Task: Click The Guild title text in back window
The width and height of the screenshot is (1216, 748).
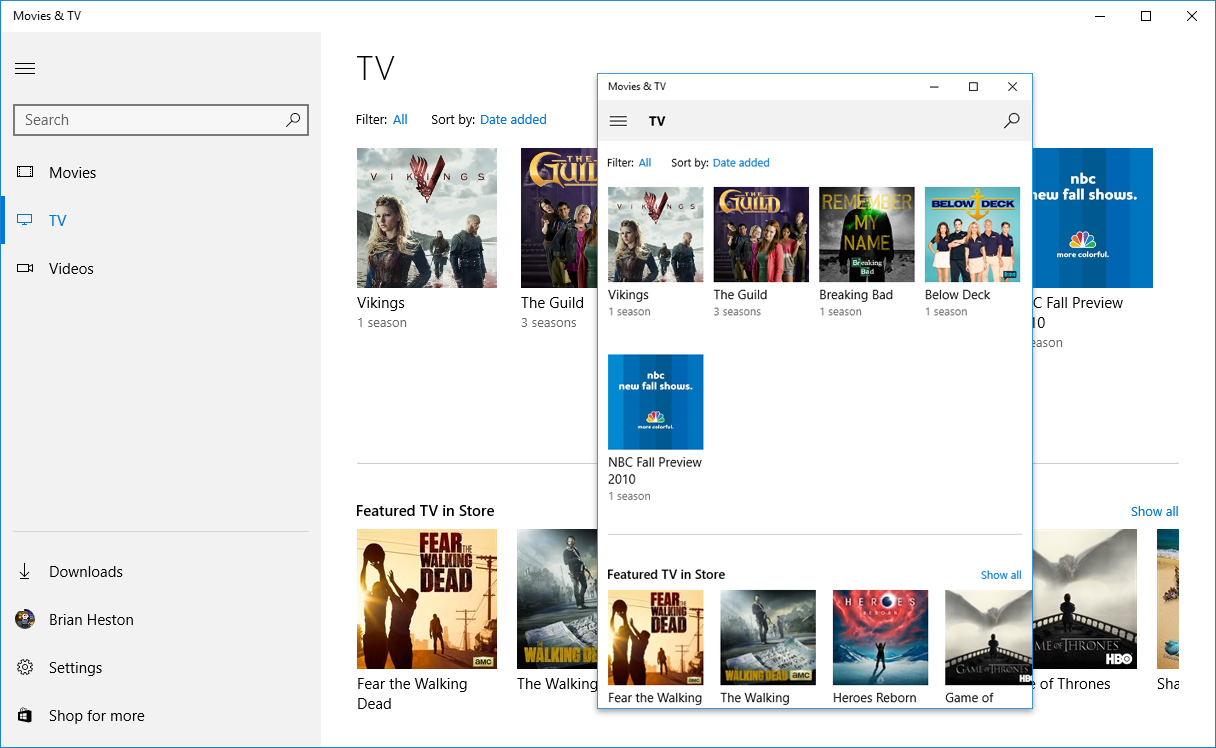Action: 552,303
